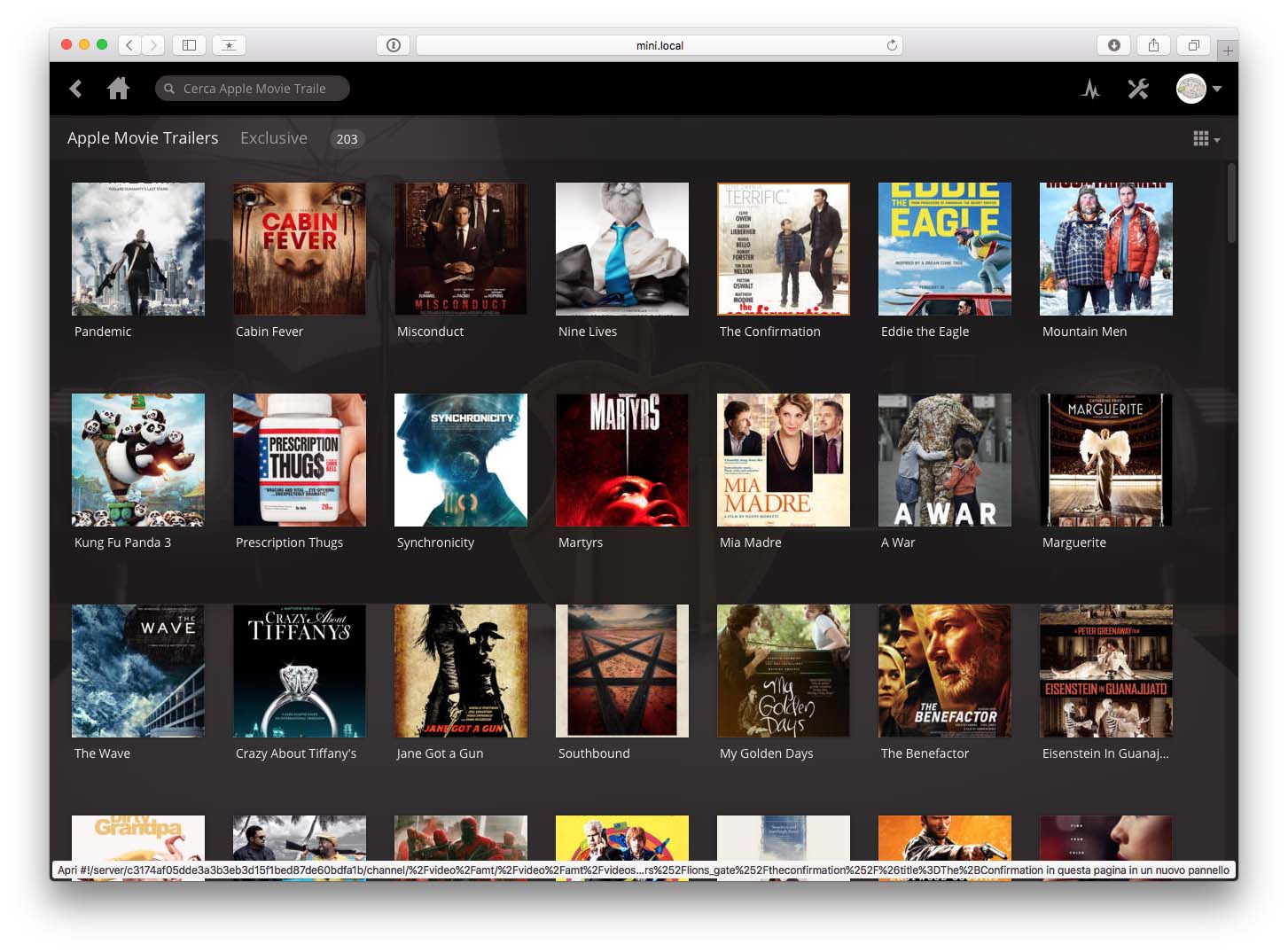1288x952 pixels.
Task: Open the Mia Madre poster
Action: [x=784, y=460]
